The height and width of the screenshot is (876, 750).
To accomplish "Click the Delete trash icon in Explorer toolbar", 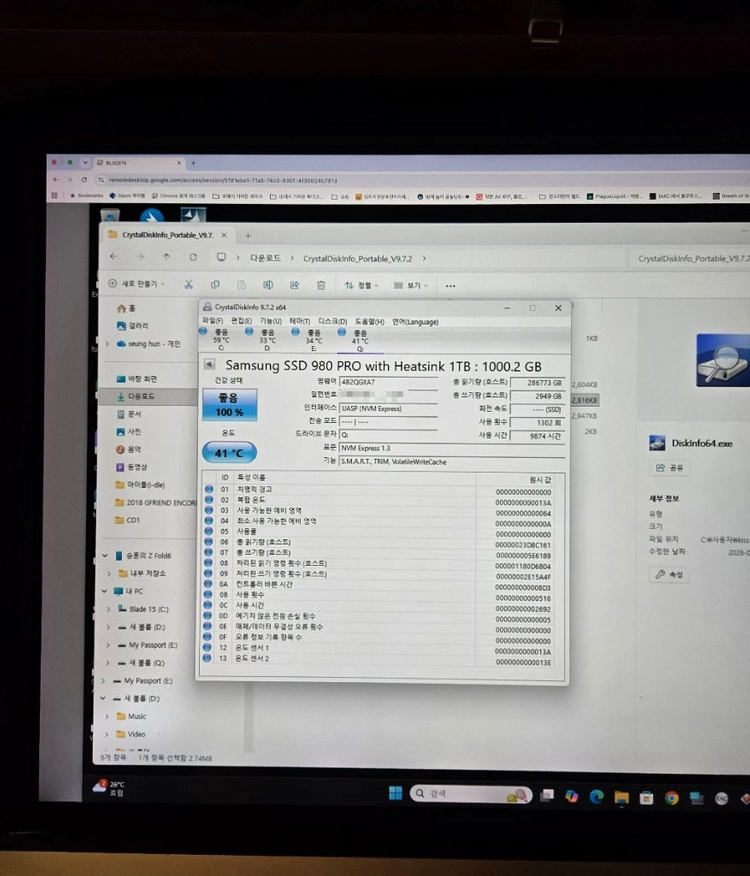I will click(x=321, y=285).
